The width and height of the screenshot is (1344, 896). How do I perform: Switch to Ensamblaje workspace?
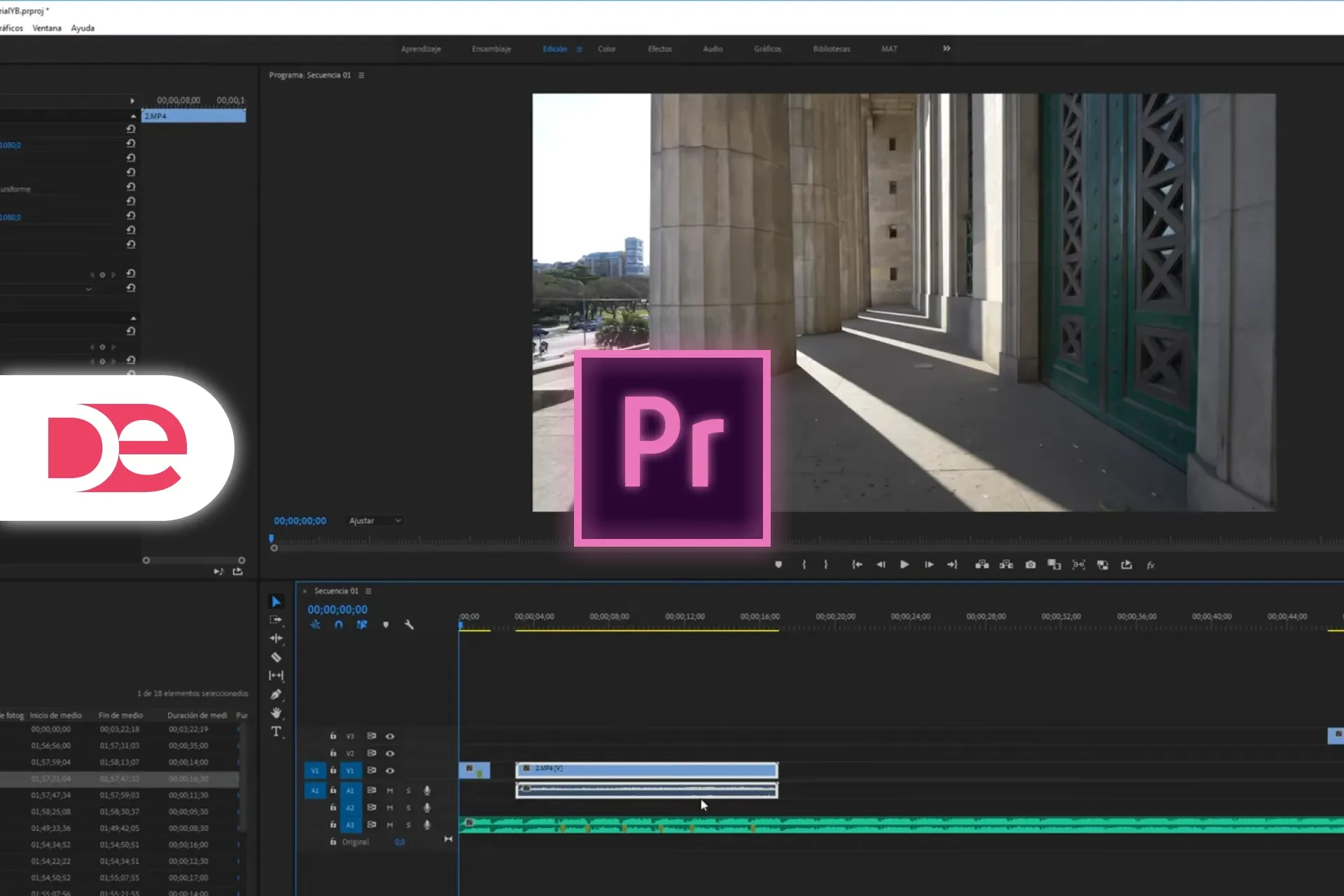pos(491,49)
